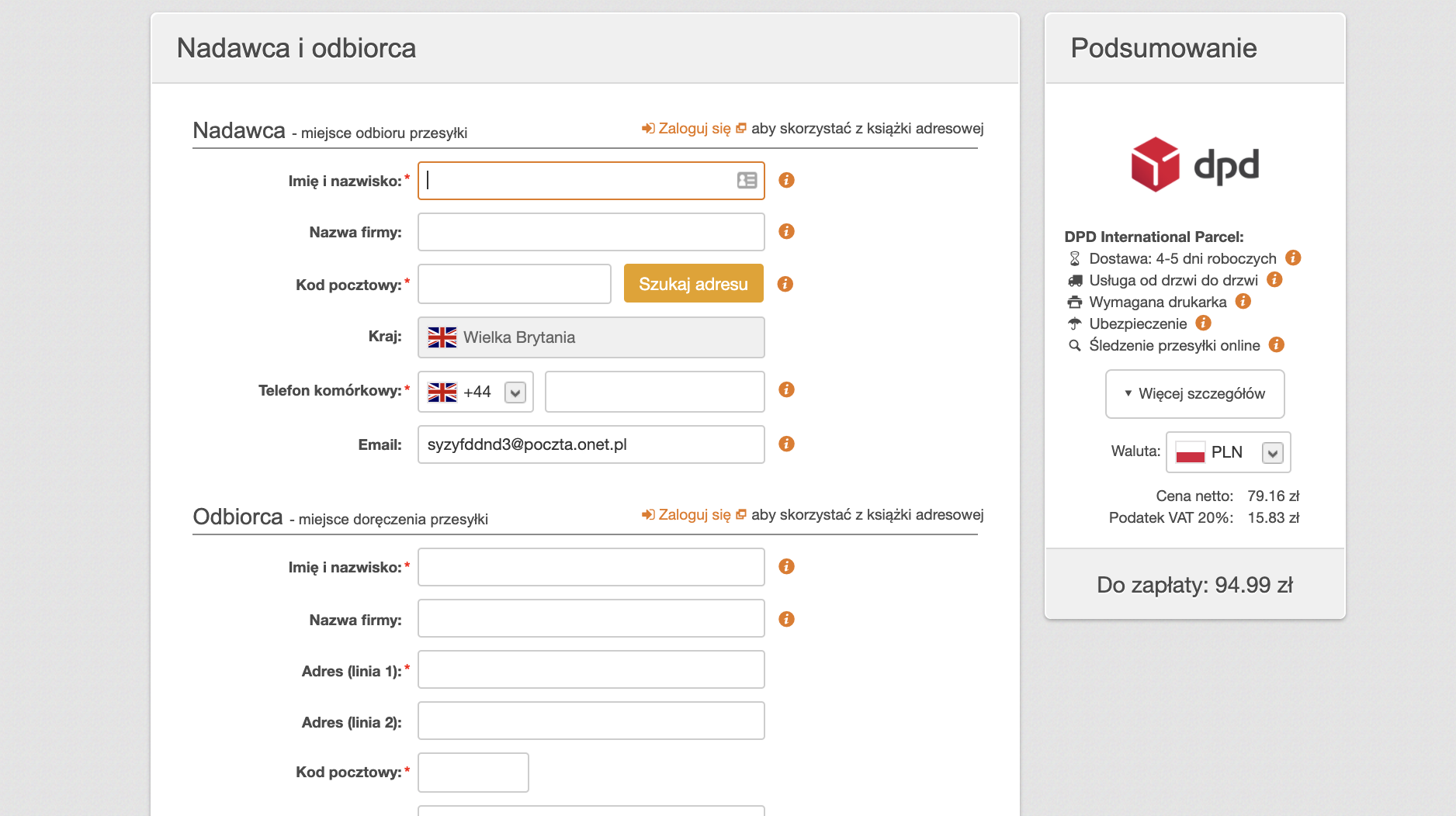This screenshot has height=816, width=1456.
Task: Expand Więcej szczegółów details
Action: tap(1194, 393)
